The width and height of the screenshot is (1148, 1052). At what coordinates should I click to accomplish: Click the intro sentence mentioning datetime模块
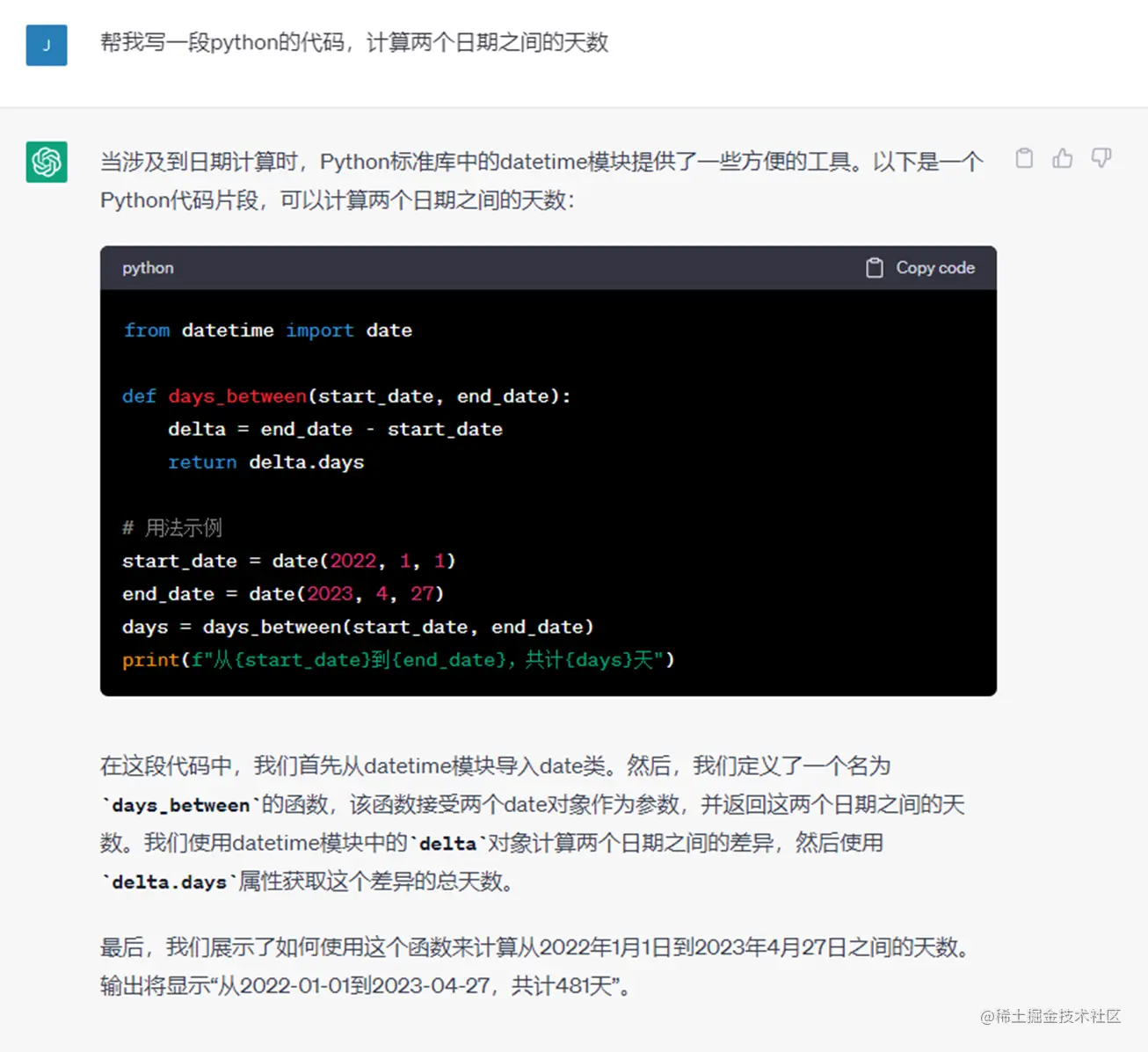[541, 181]
